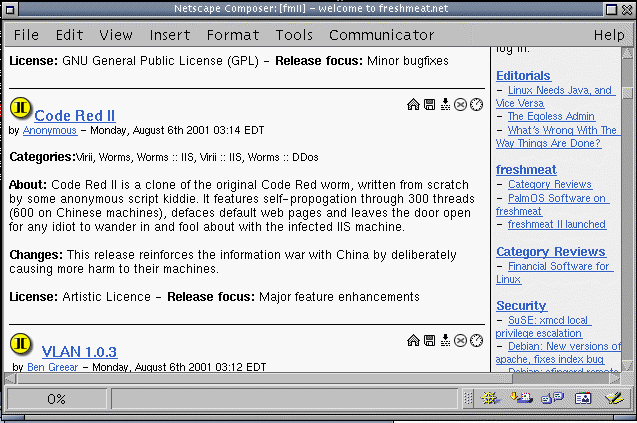Open the Edit menu
Image resolution: width=637 pixels, height=423 pixels.
69,35
